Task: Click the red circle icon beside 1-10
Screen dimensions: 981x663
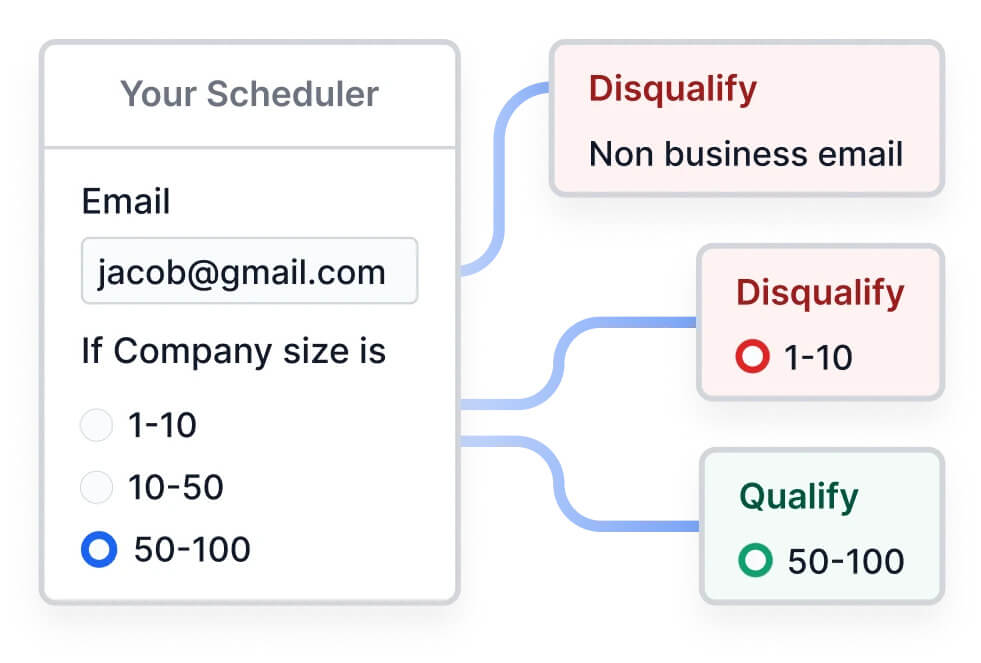Action: [752, 357]
